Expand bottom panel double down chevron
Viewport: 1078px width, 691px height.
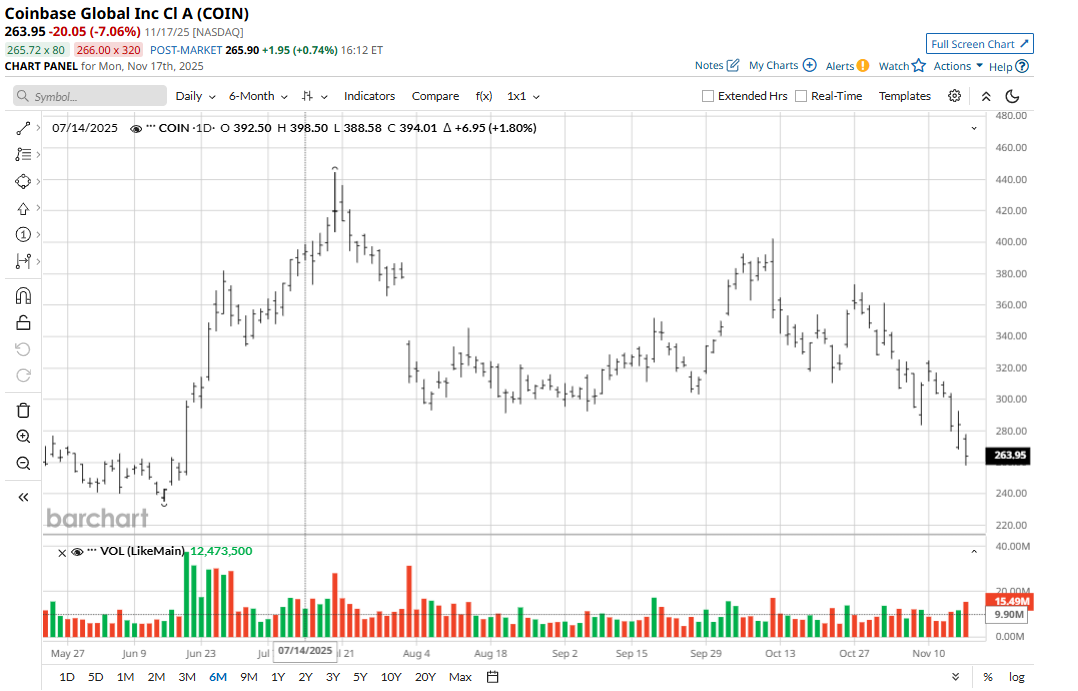click(x=956, y=677)
